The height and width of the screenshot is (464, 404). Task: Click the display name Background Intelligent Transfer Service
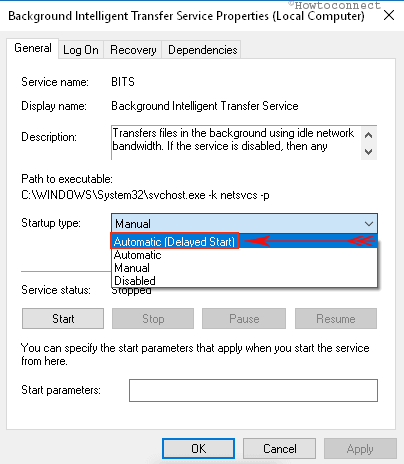205,106
